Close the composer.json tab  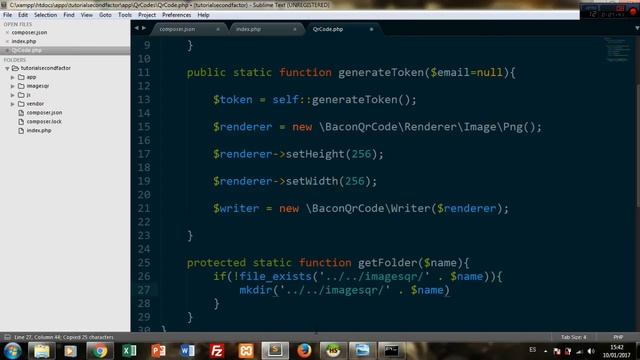pos(218,29)
